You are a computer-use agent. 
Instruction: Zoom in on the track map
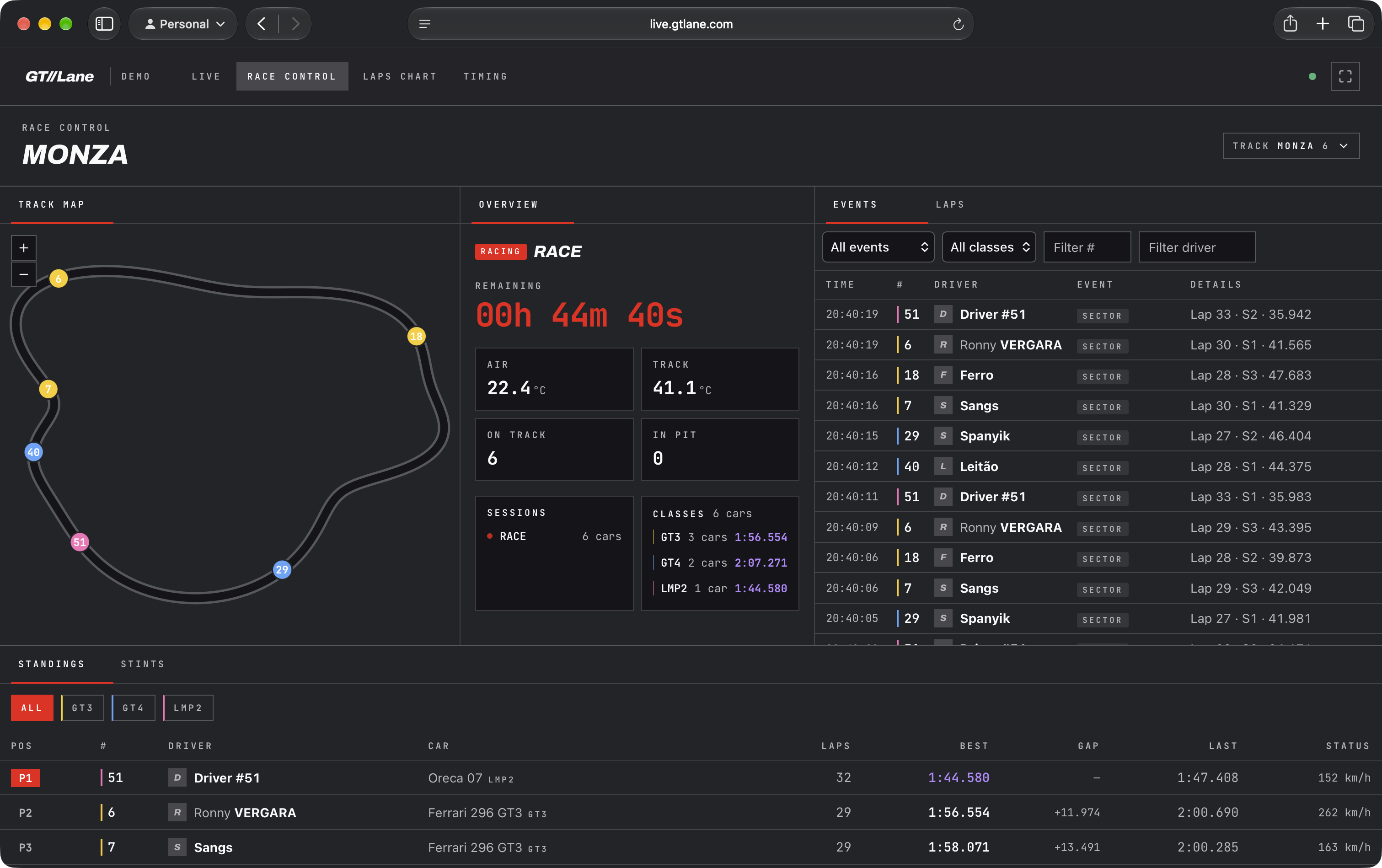pyautogui.click(x=23, y=248)
